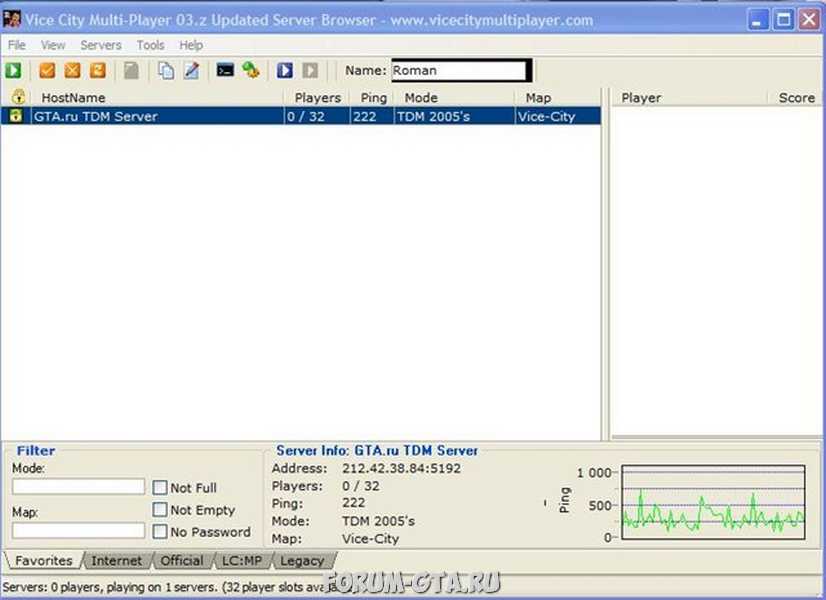
Task: Click the grayed-out play toolbar icon
Action: (310, 71)
